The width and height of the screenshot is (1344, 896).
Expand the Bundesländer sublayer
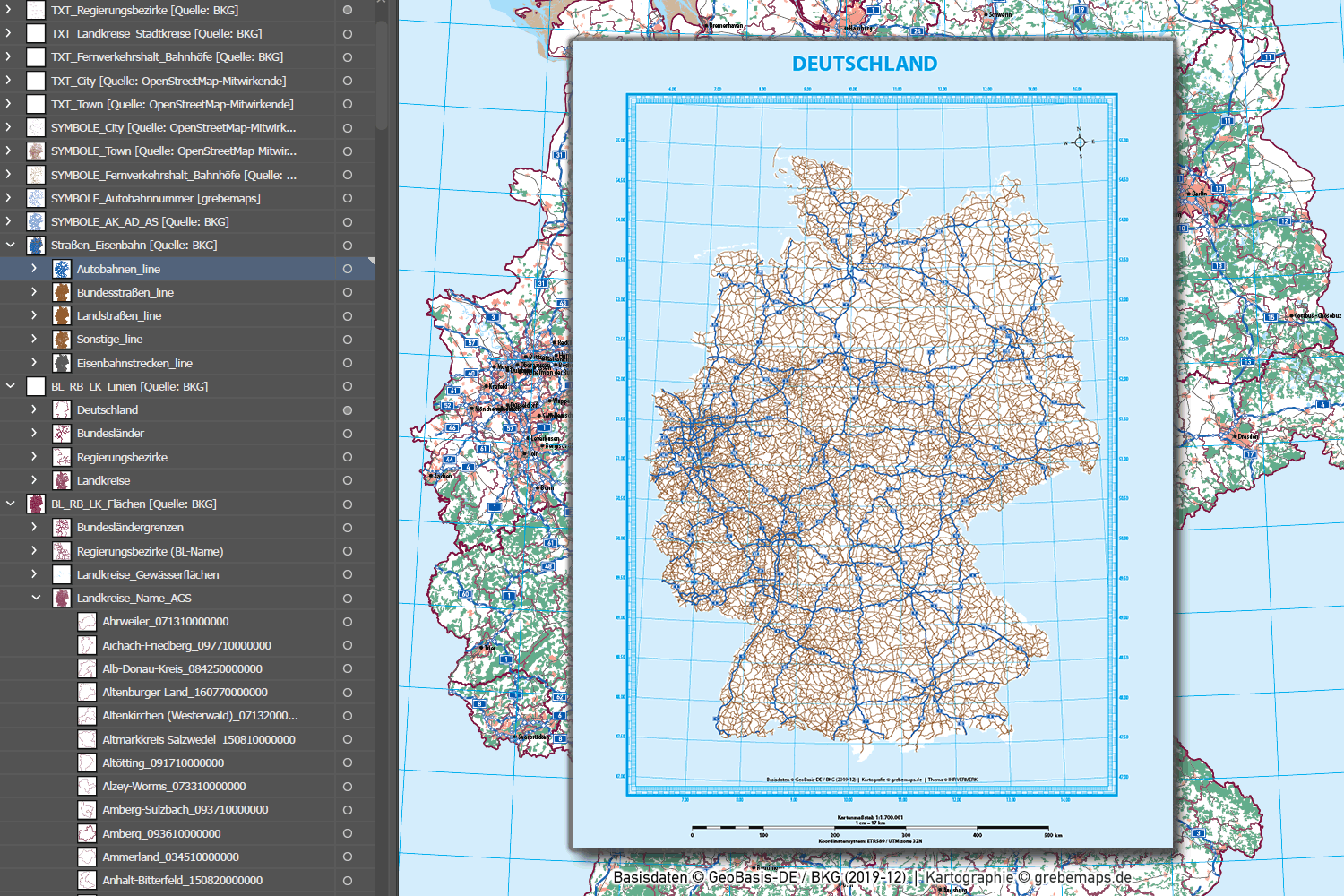tap(34, 433)
